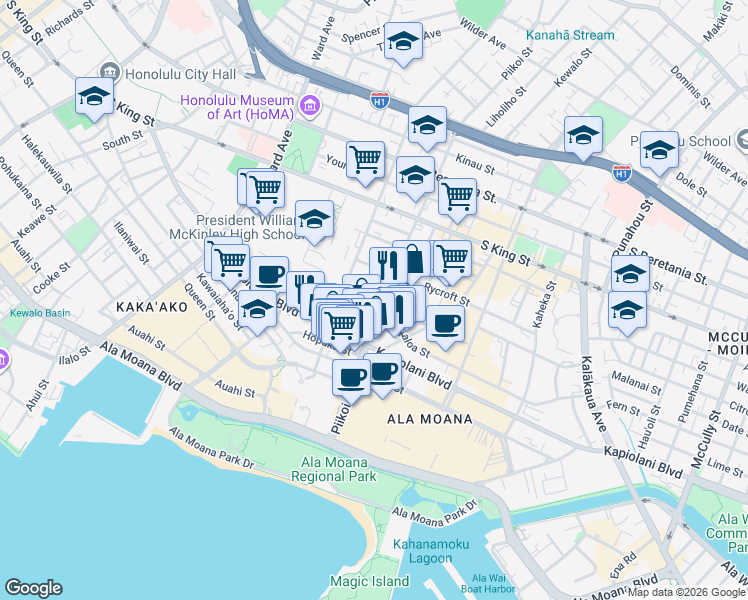
Task: Select the school marker beside South St
Action: (94, 97)
